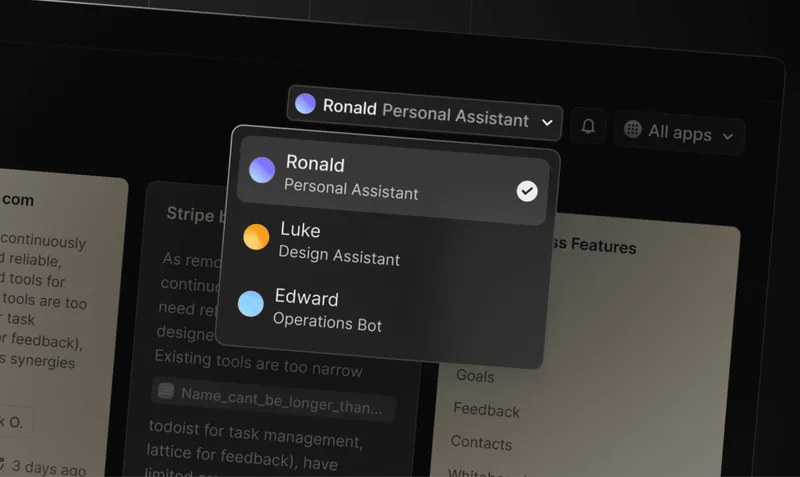Open the Contacts item
Screen dimensions: 800x477
[x=481, y=442]
